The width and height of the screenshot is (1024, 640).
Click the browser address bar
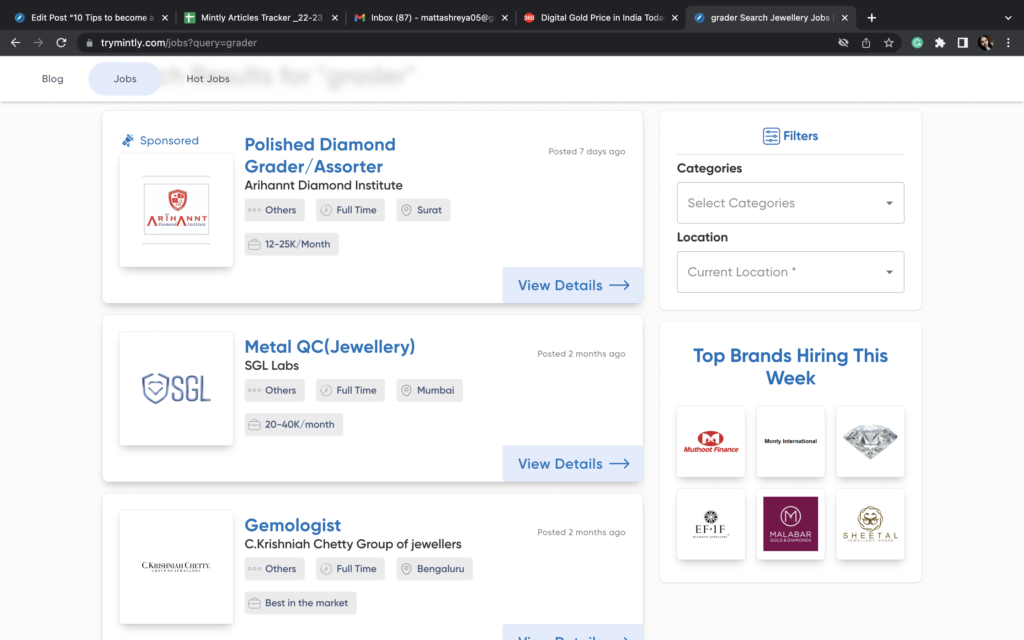point(300,43)
